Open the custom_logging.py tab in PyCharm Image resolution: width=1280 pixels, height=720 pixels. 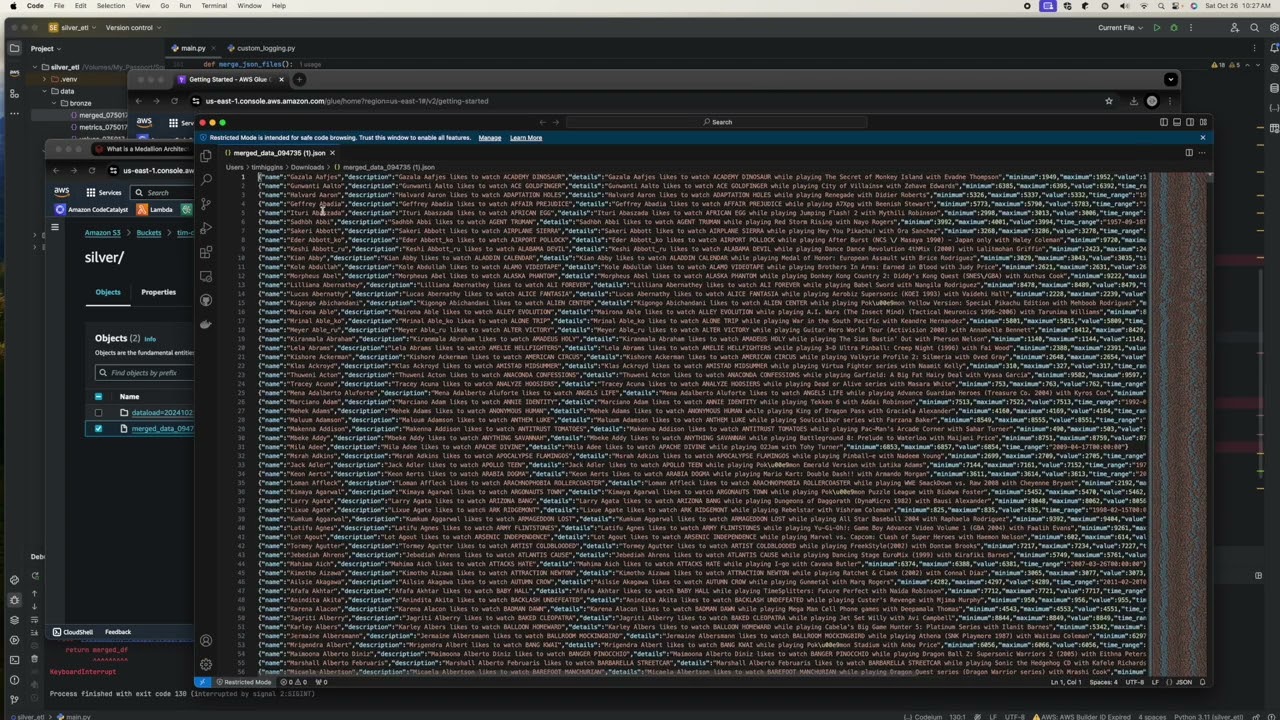click(260, 48)
